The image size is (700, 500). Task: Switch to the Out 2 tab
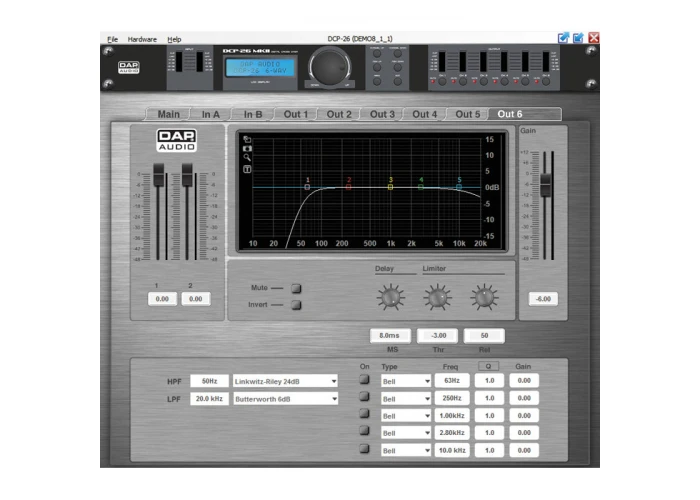click(339, 114)
